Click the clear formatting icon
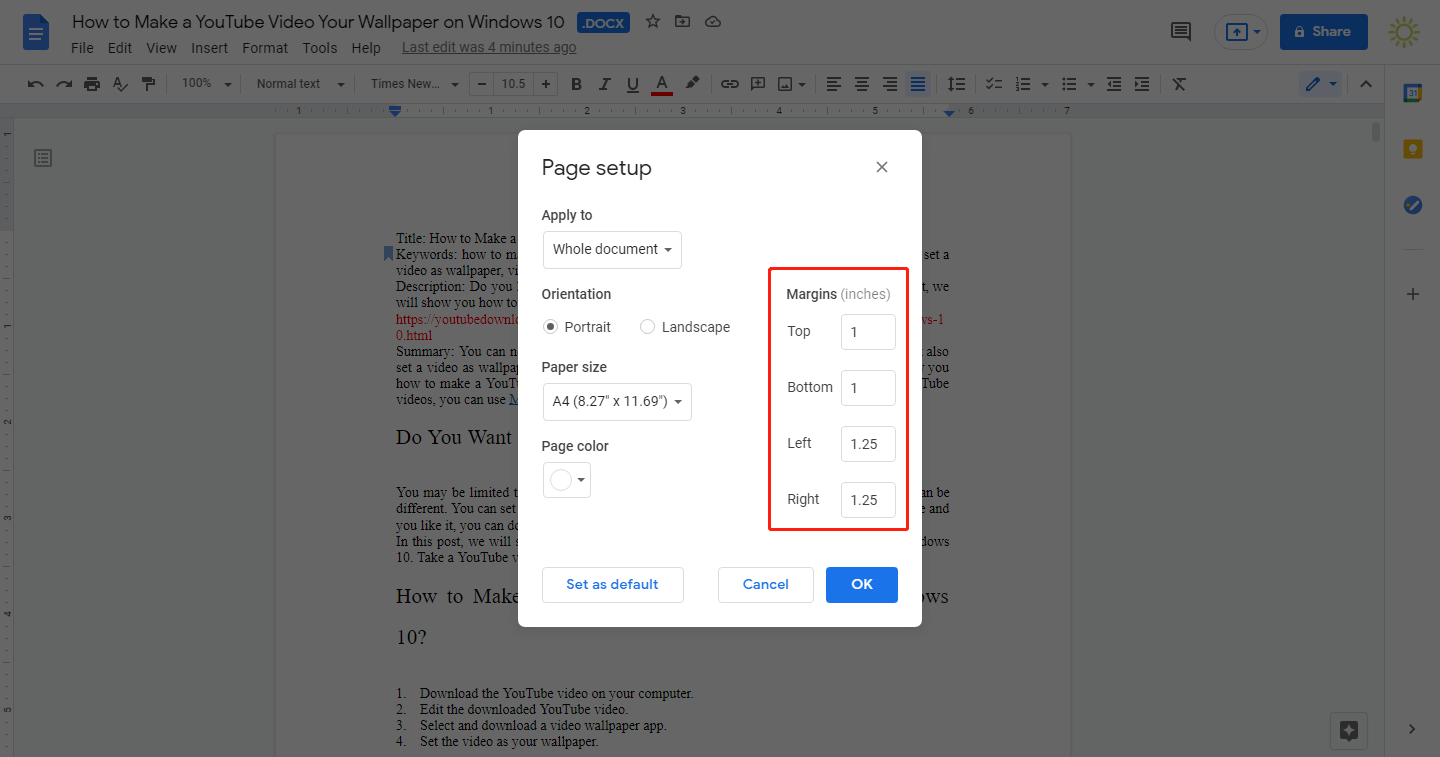This screenshot has width=1440, height=757. click(1179, 84)
